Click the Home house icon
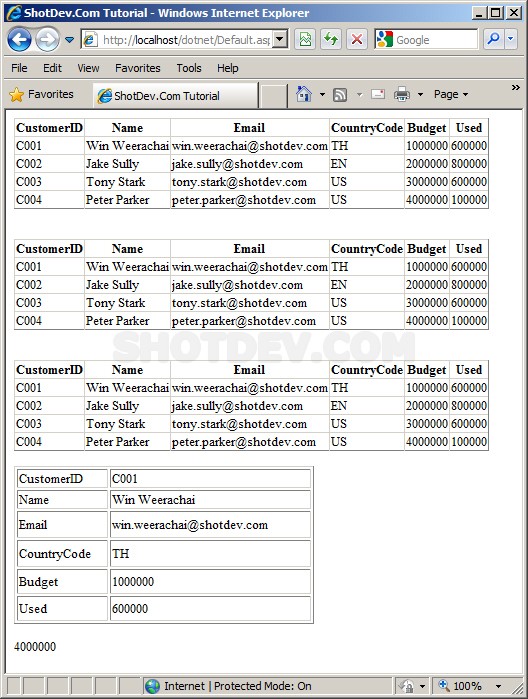 click(x=304, y=94)
